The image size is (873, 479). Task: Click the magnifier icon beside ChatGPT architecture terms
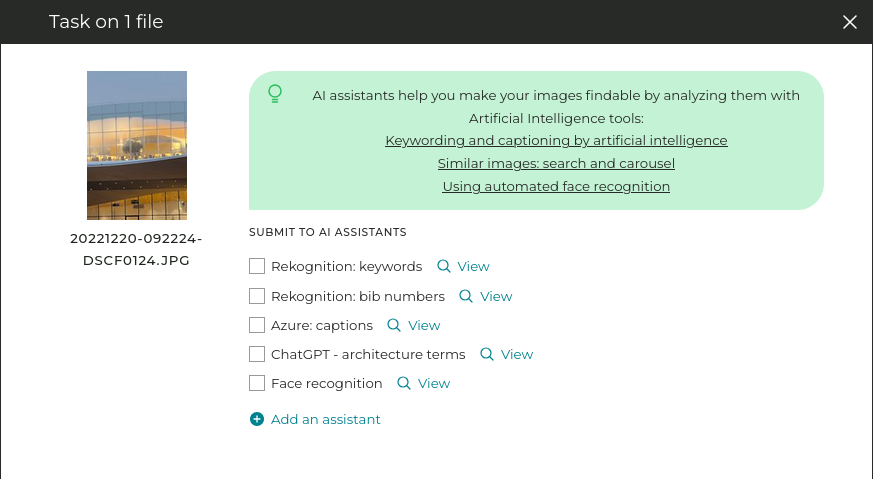click(x=487, y=354)
